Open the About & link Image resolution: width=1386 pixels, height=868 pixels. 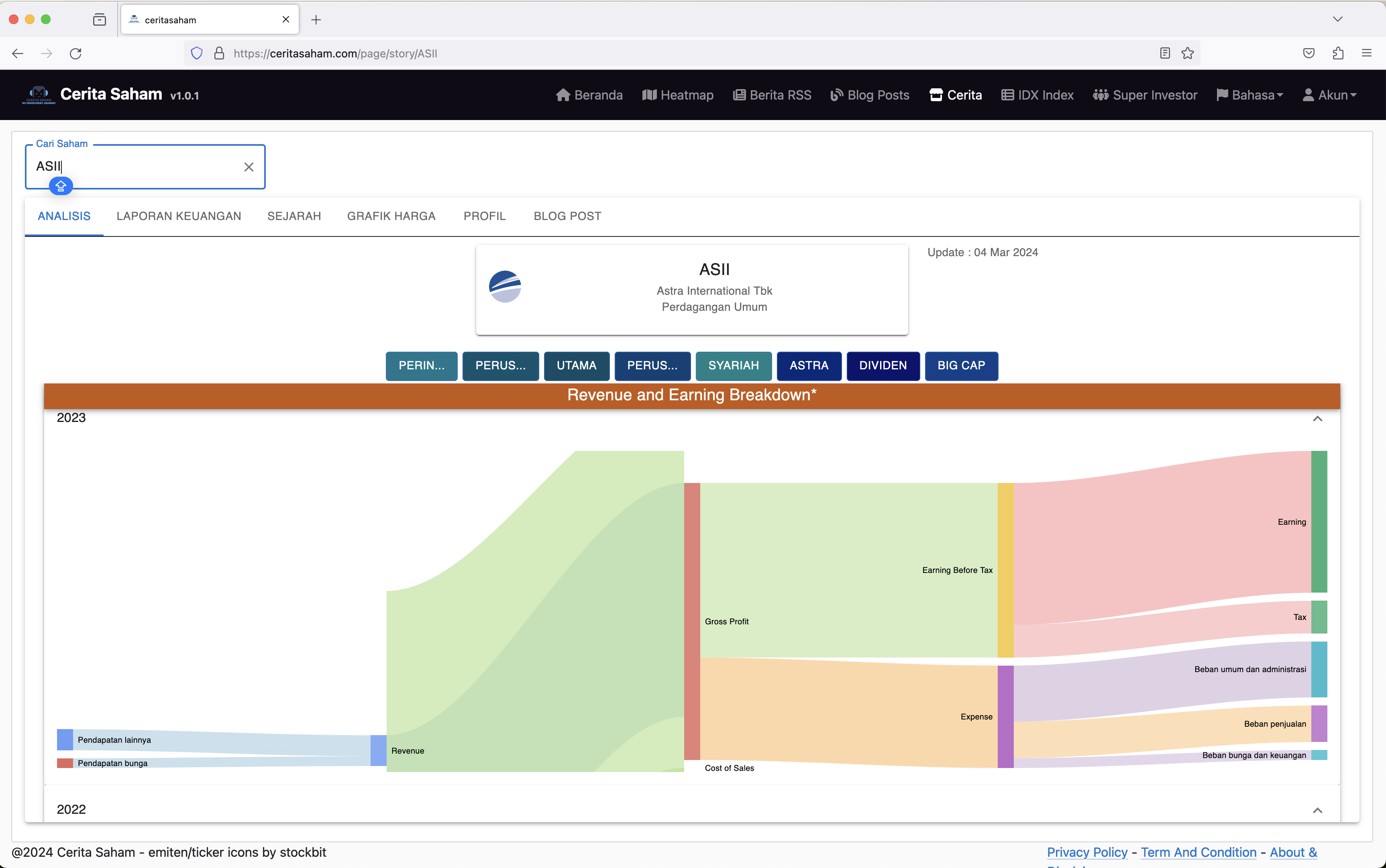click(1293, 852)
